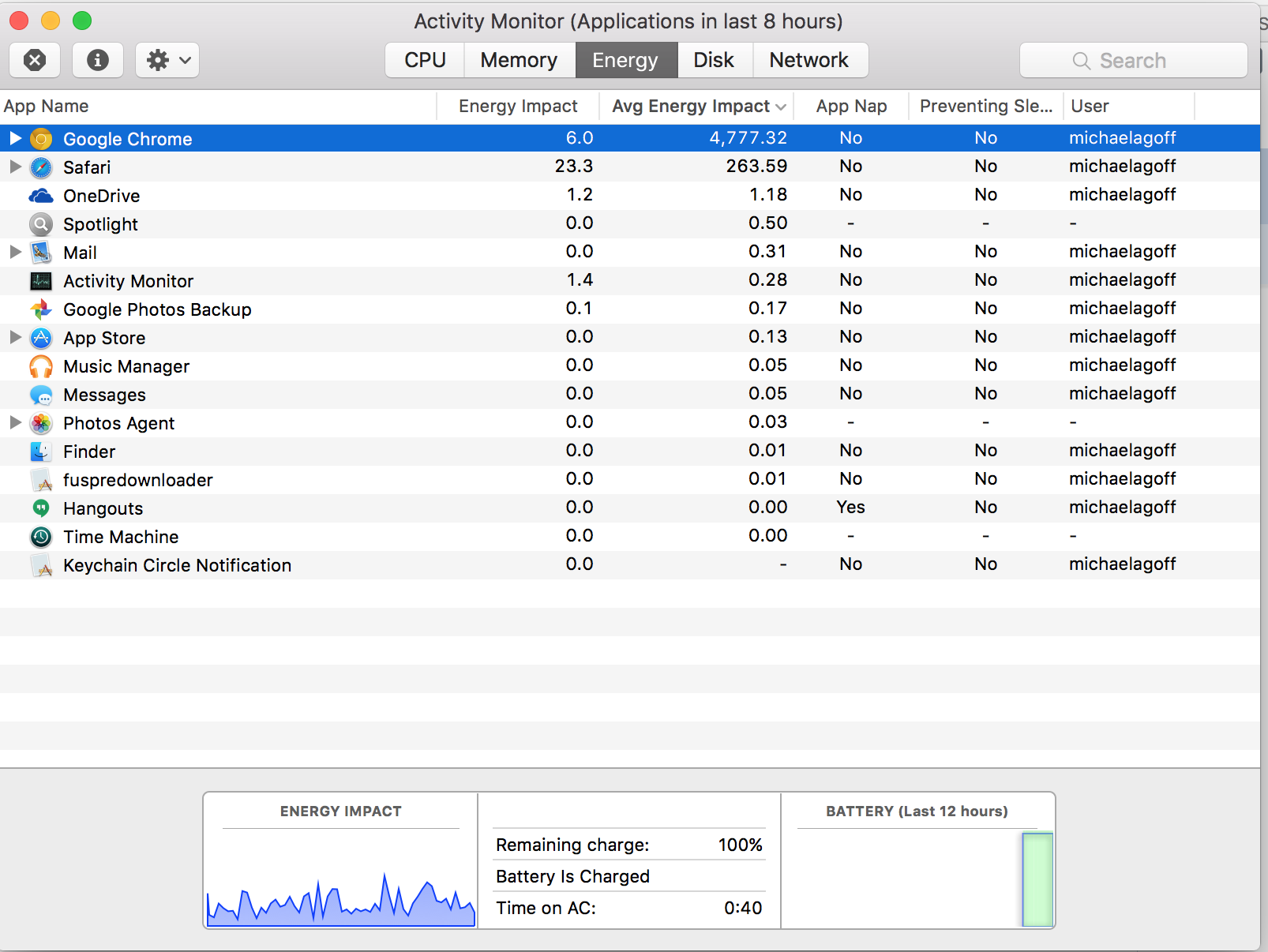This screenshot has width=1268, height=952.
Task: Click the App Store icon
Action: tap(41, 338)
